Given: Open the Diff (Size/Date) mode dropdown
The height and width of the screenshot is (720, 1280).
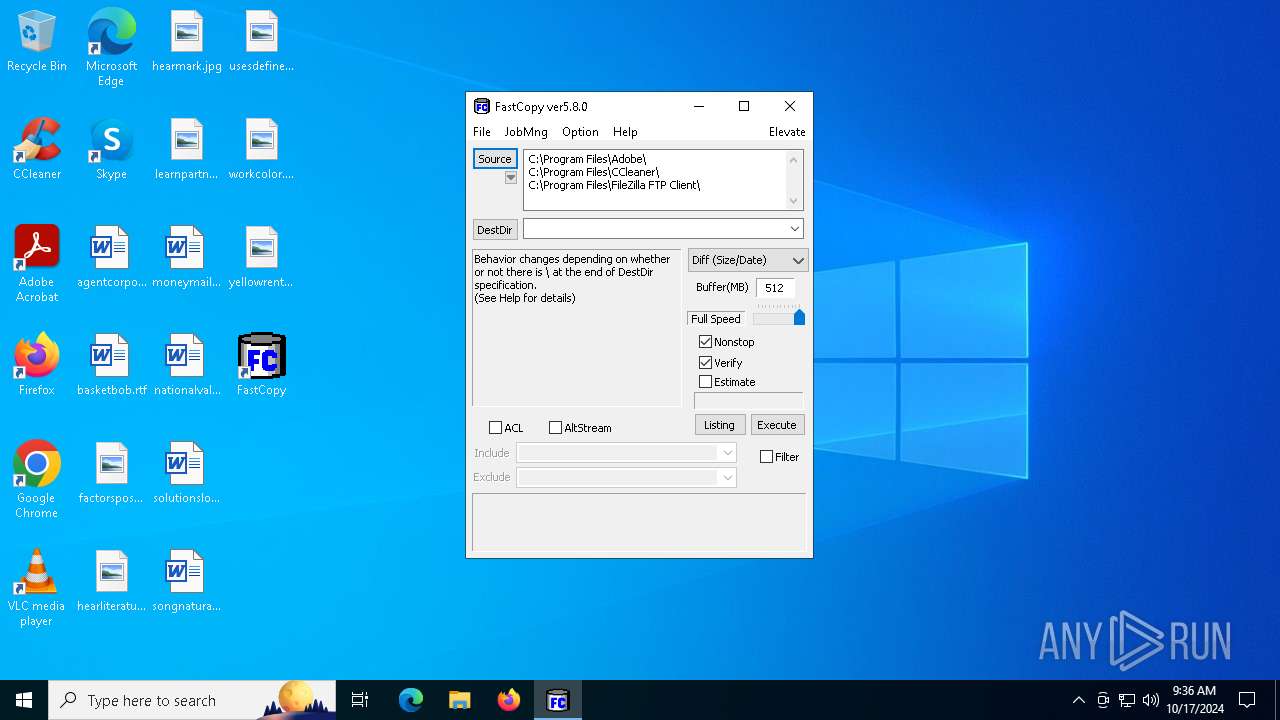Looking at the screenshot, I should 748,260.
